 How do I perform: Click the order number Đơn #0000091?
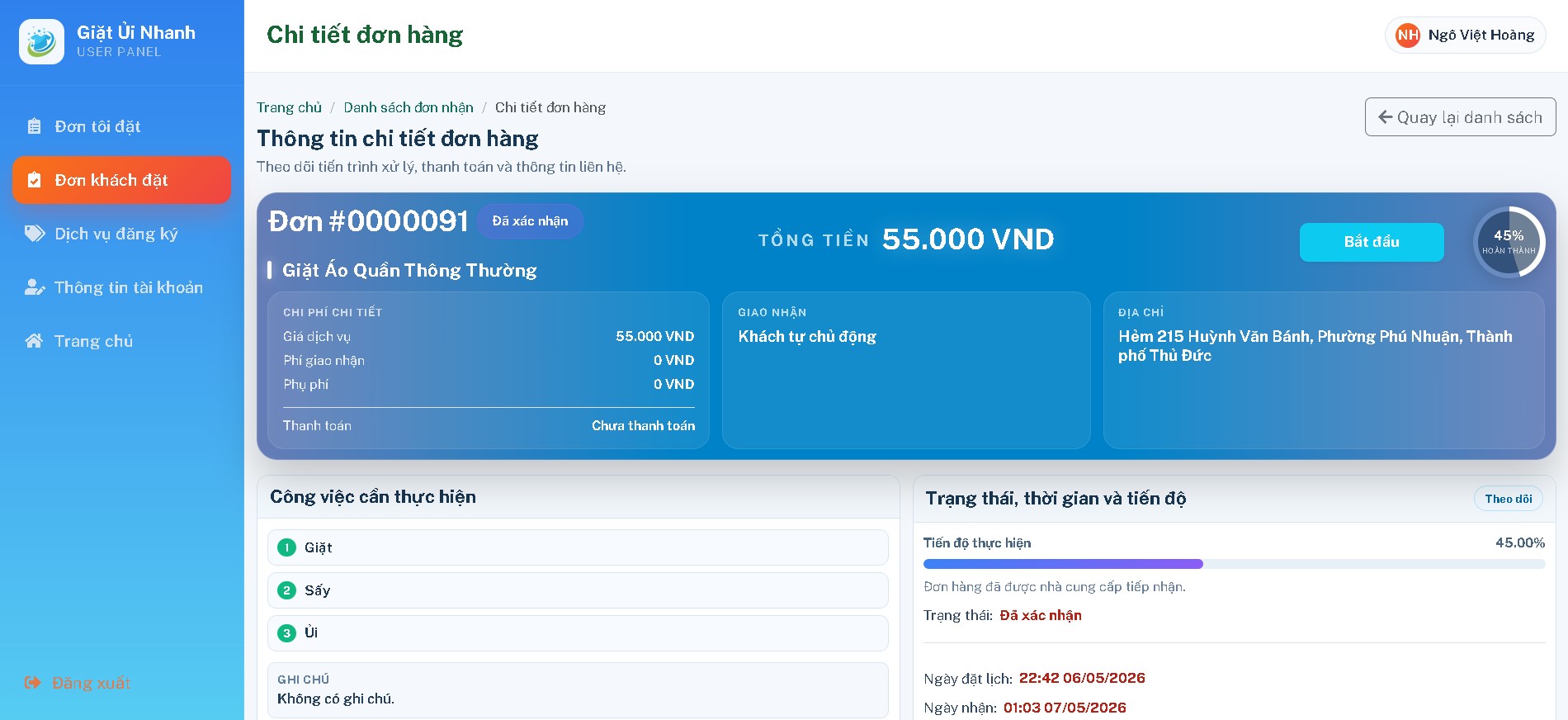[x=368, y=221]
